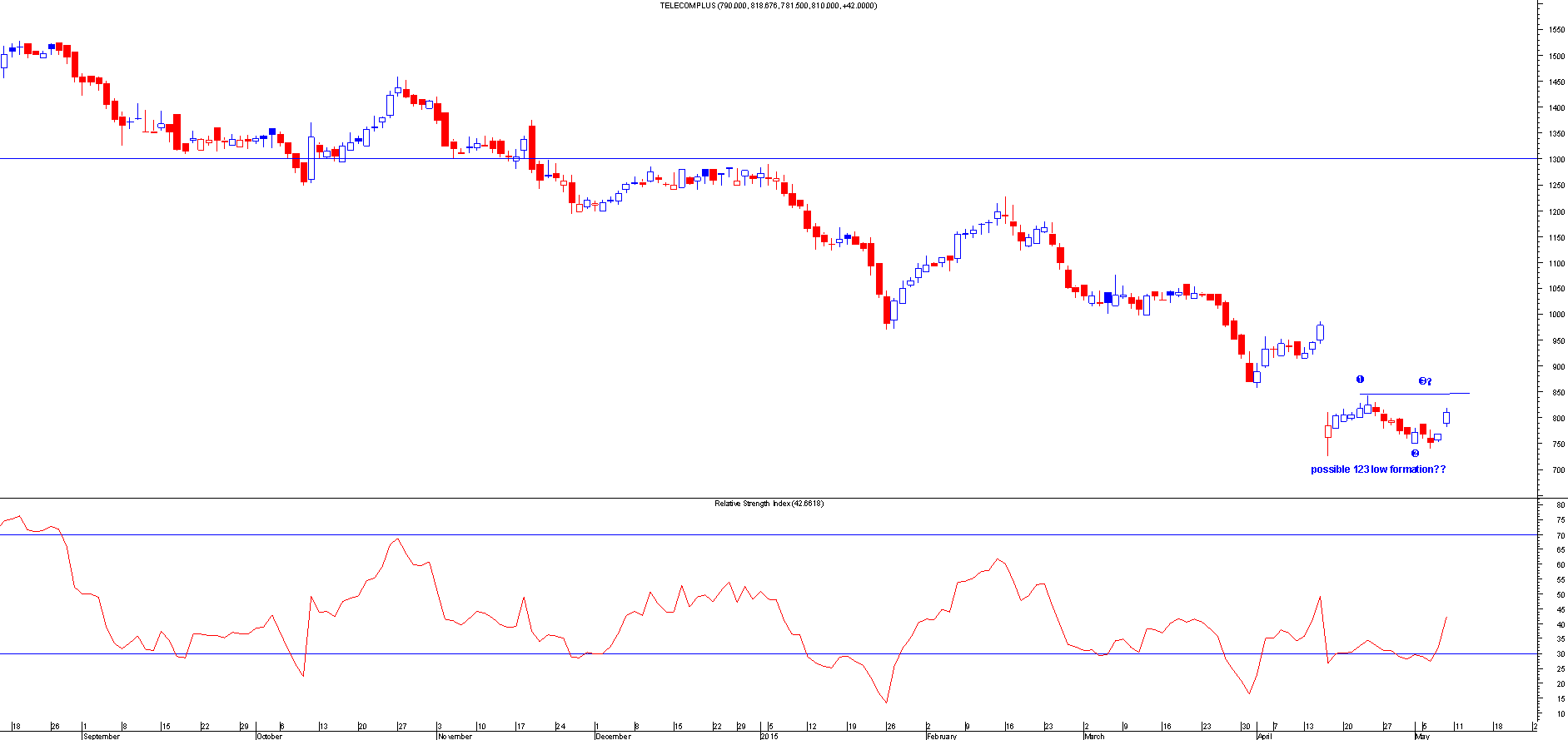Click the circled 3? annotation marker
The image size is (1568, 740).
pos(1425,381)
